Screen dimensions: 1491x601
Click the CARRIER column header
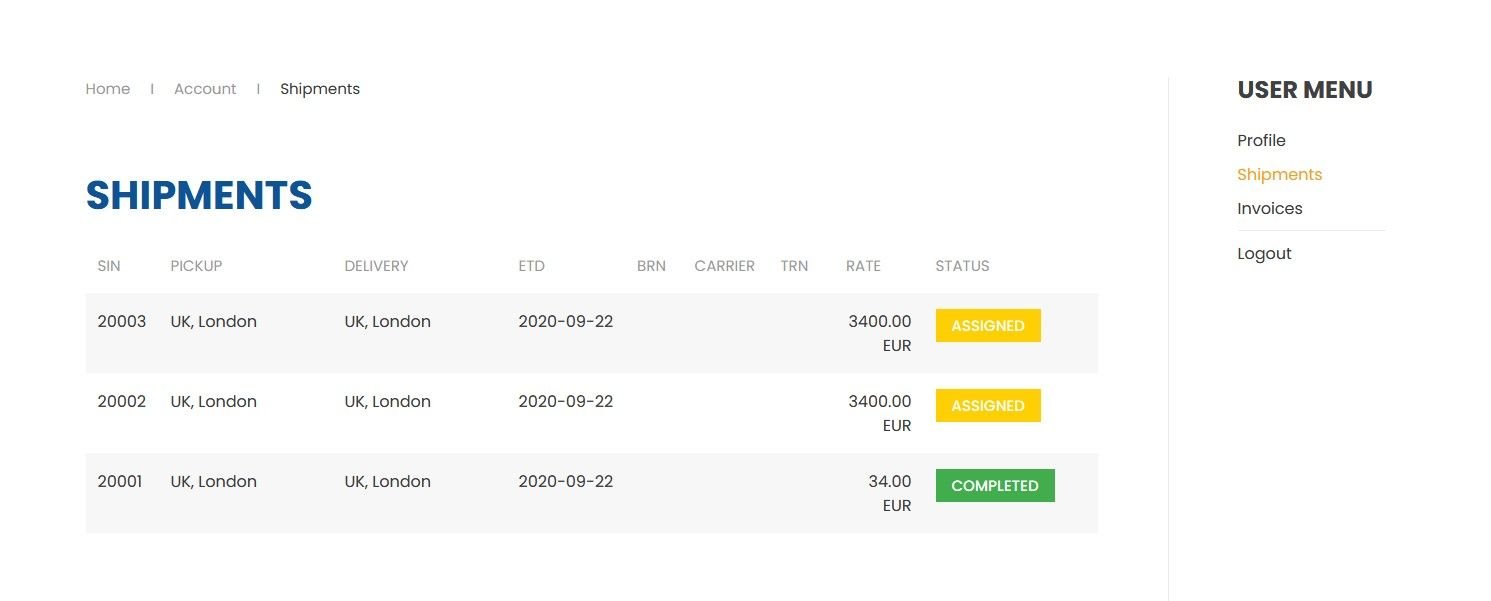724,266
